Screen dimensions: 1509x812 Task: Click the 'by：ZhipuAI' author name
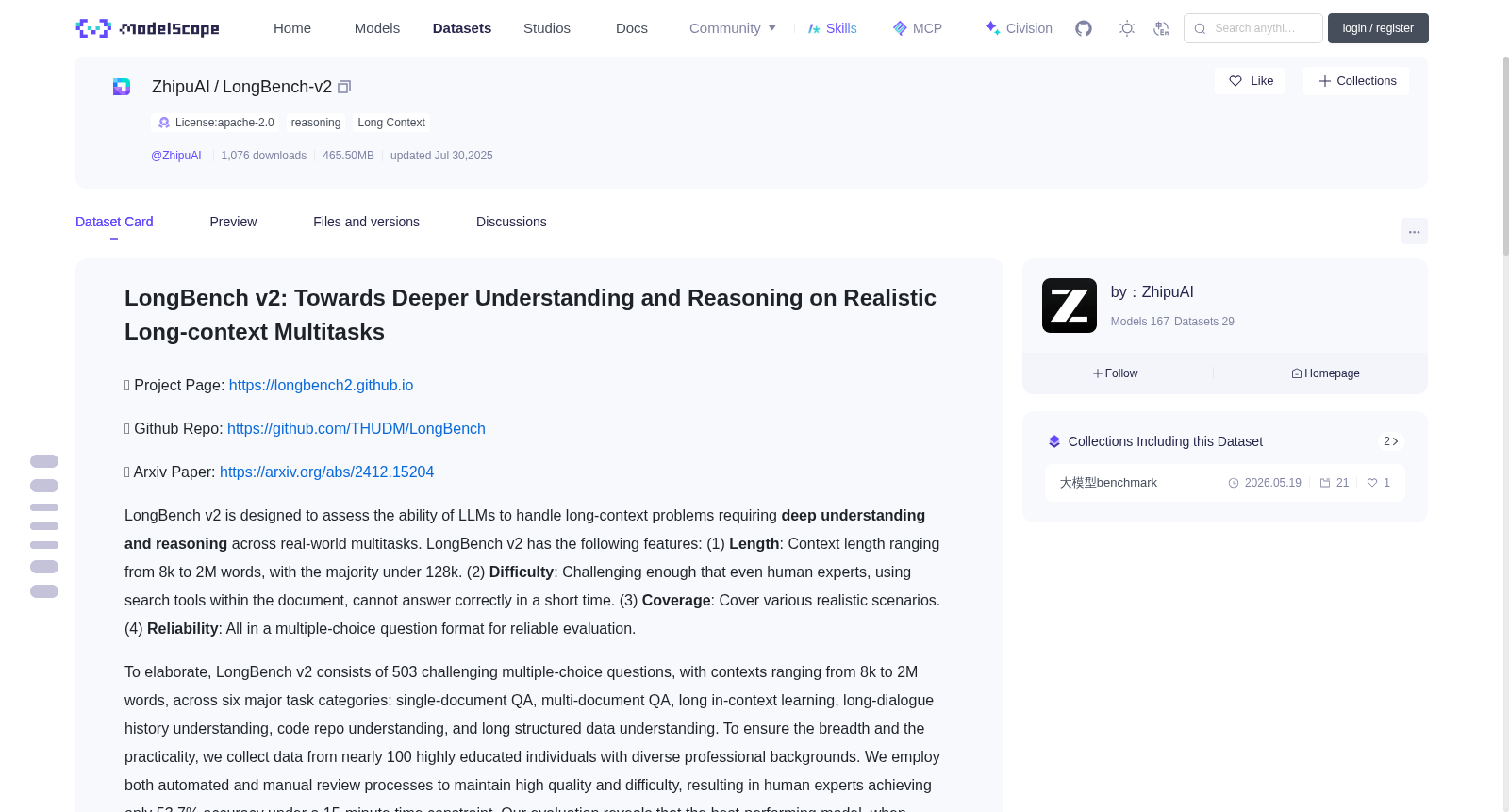point(1152,292)
